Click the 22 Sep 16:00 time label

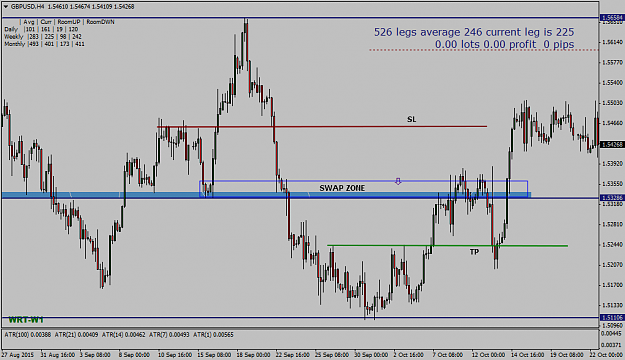(292, 354)
